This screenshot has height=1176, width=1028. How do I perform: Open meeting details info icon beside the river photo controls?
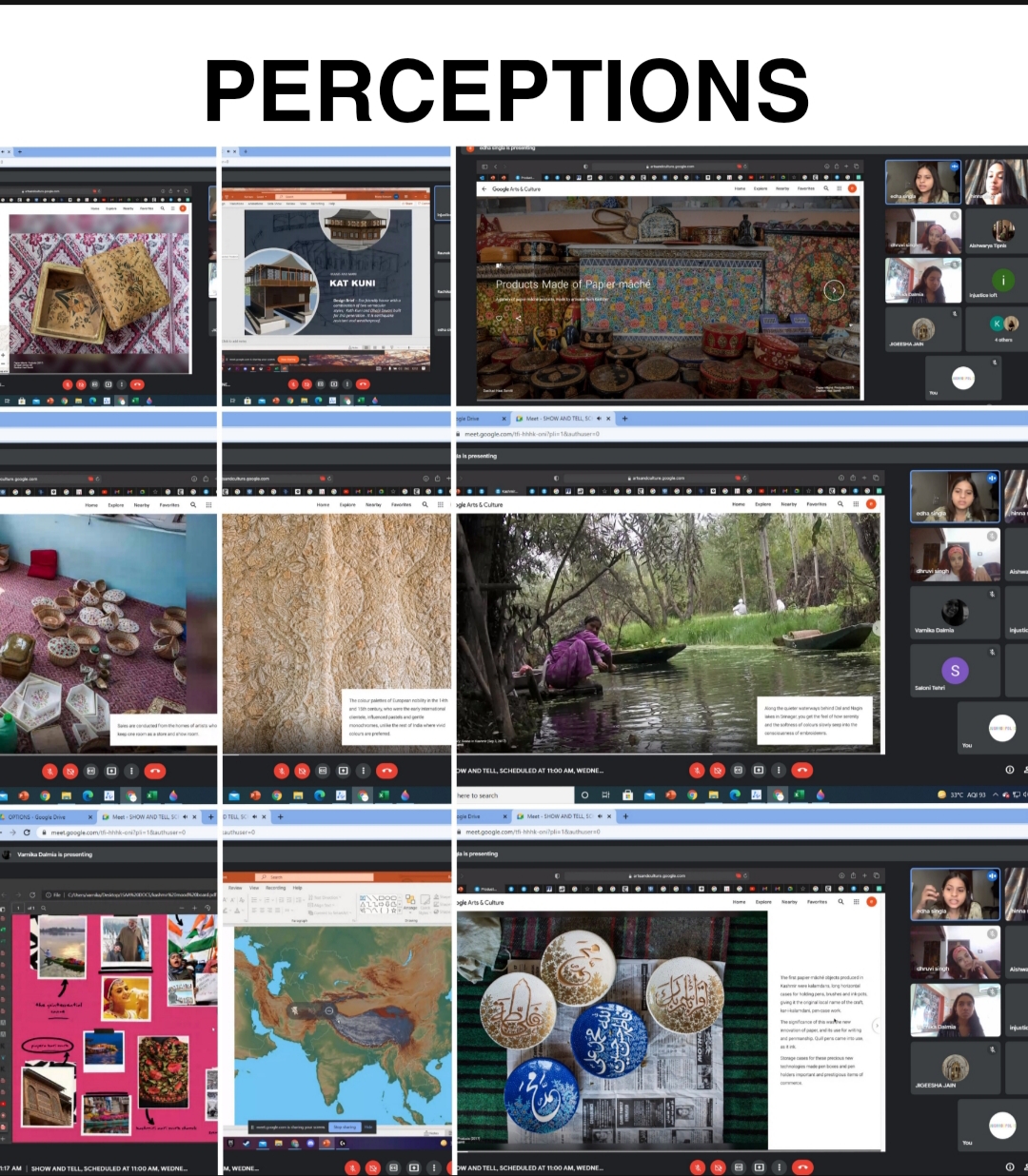pyautogui.click(x=1010, y=770)
